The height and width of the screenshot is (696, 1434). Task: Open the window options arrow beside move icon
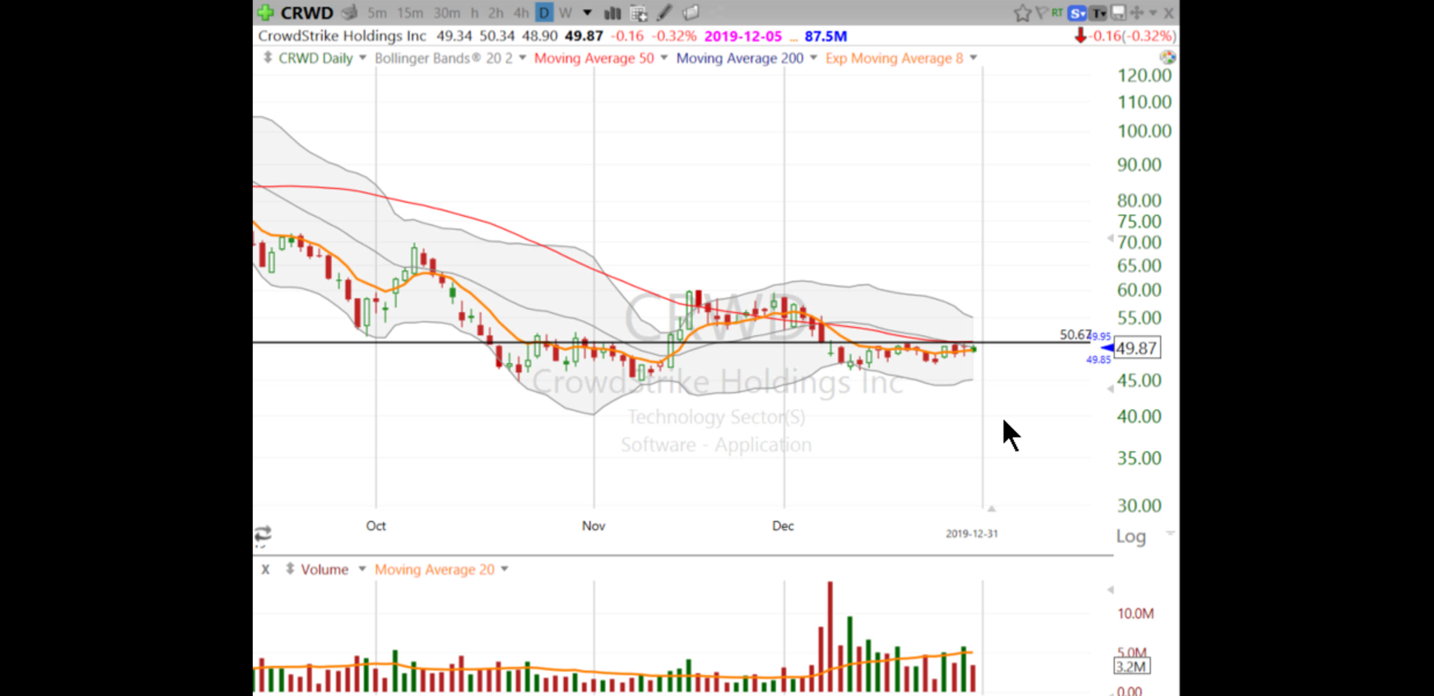click(x=1153, y=13)
